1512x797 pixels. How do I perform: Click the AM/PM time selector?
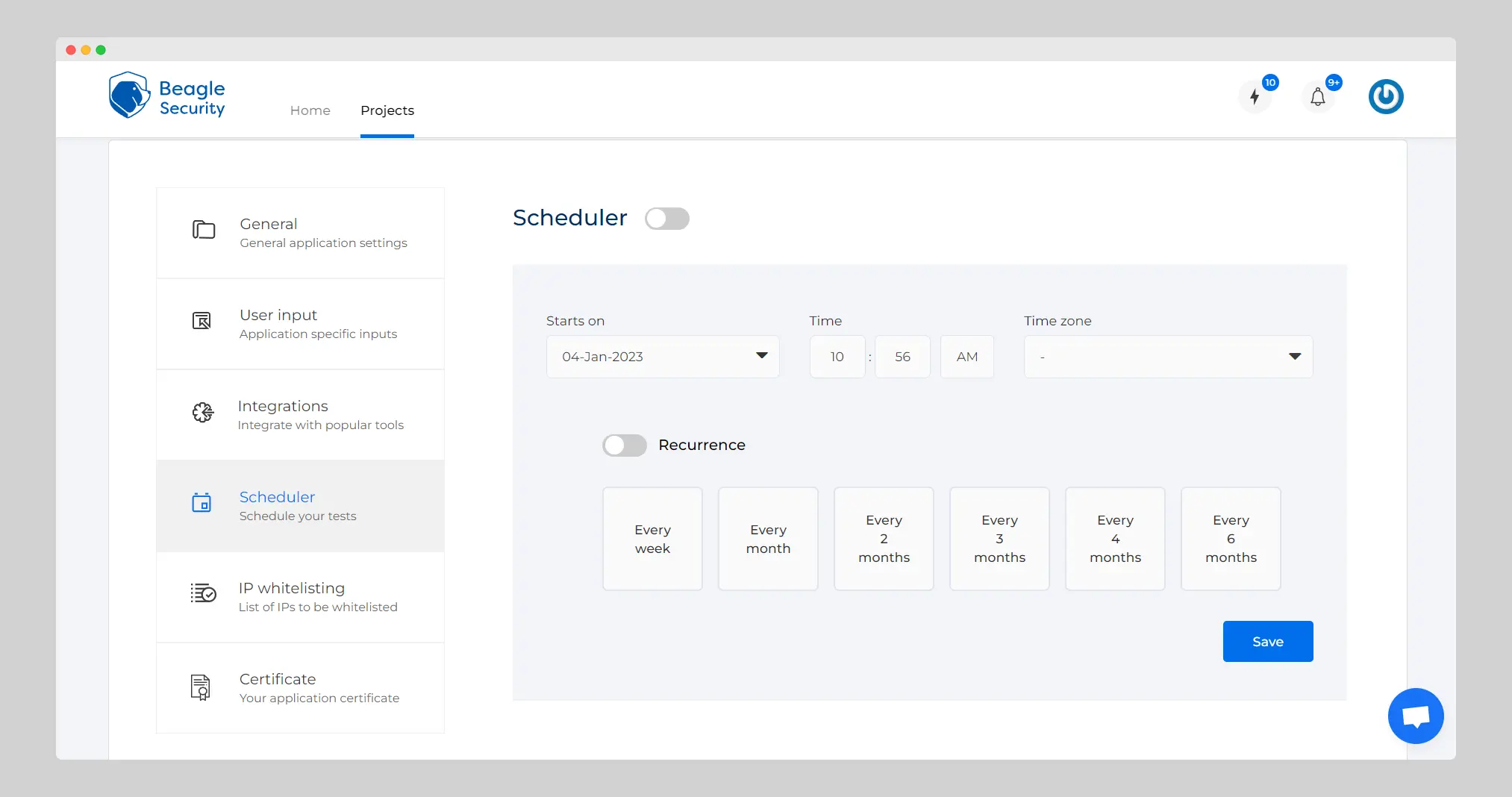coord(967,357)
